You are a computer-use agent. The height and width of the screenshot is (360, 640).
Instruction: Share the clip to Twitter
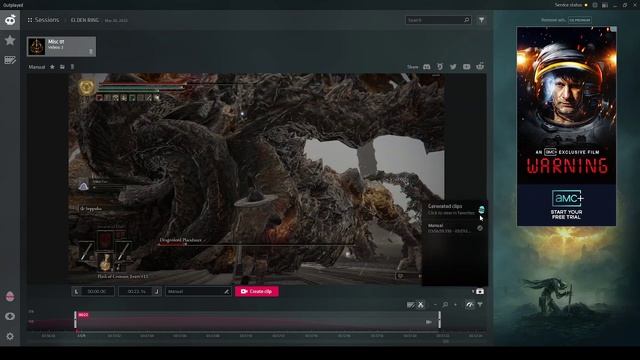tap(453, 67)
